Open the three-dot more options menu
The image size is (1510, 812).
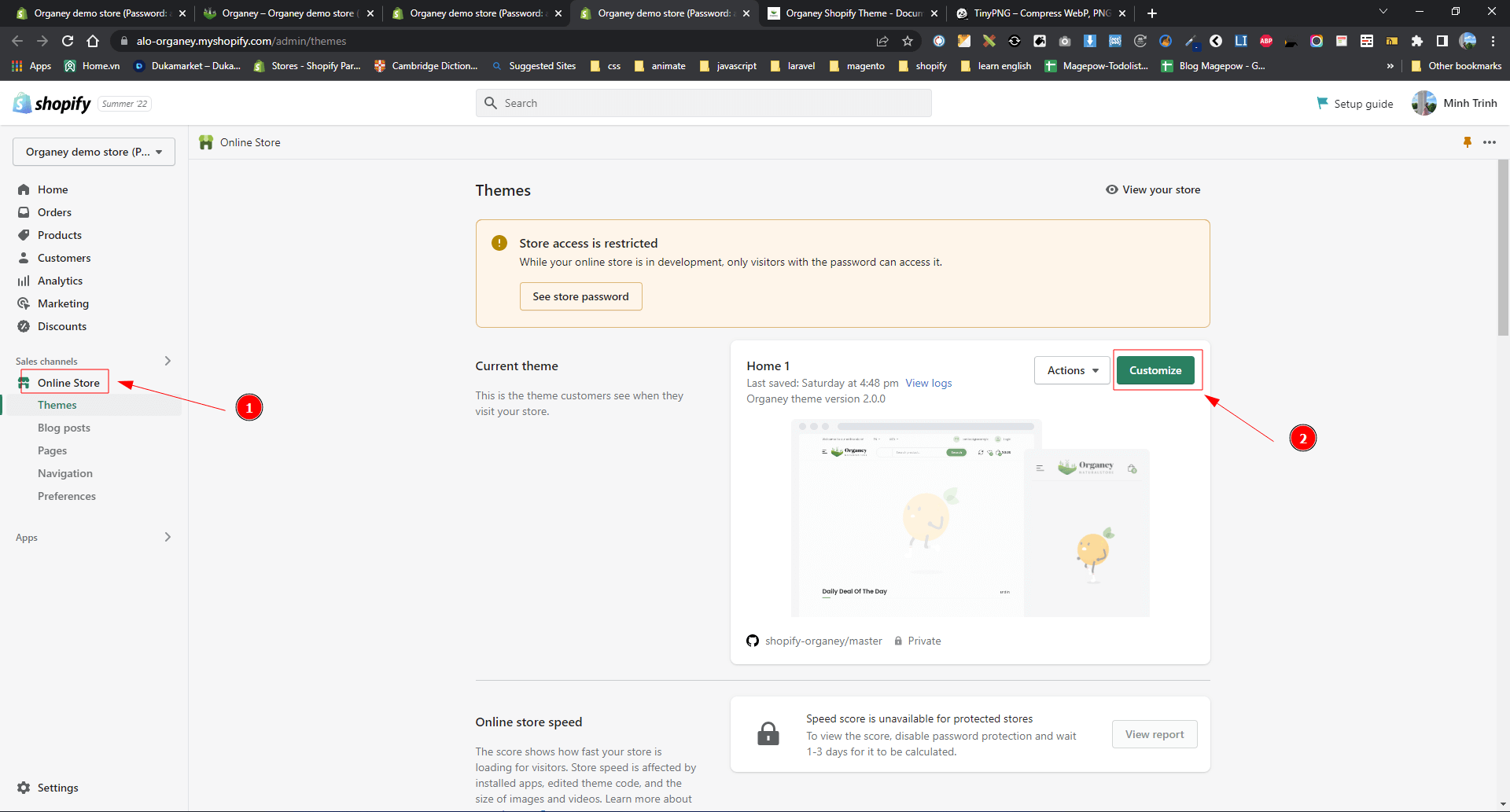(1490, 142)
